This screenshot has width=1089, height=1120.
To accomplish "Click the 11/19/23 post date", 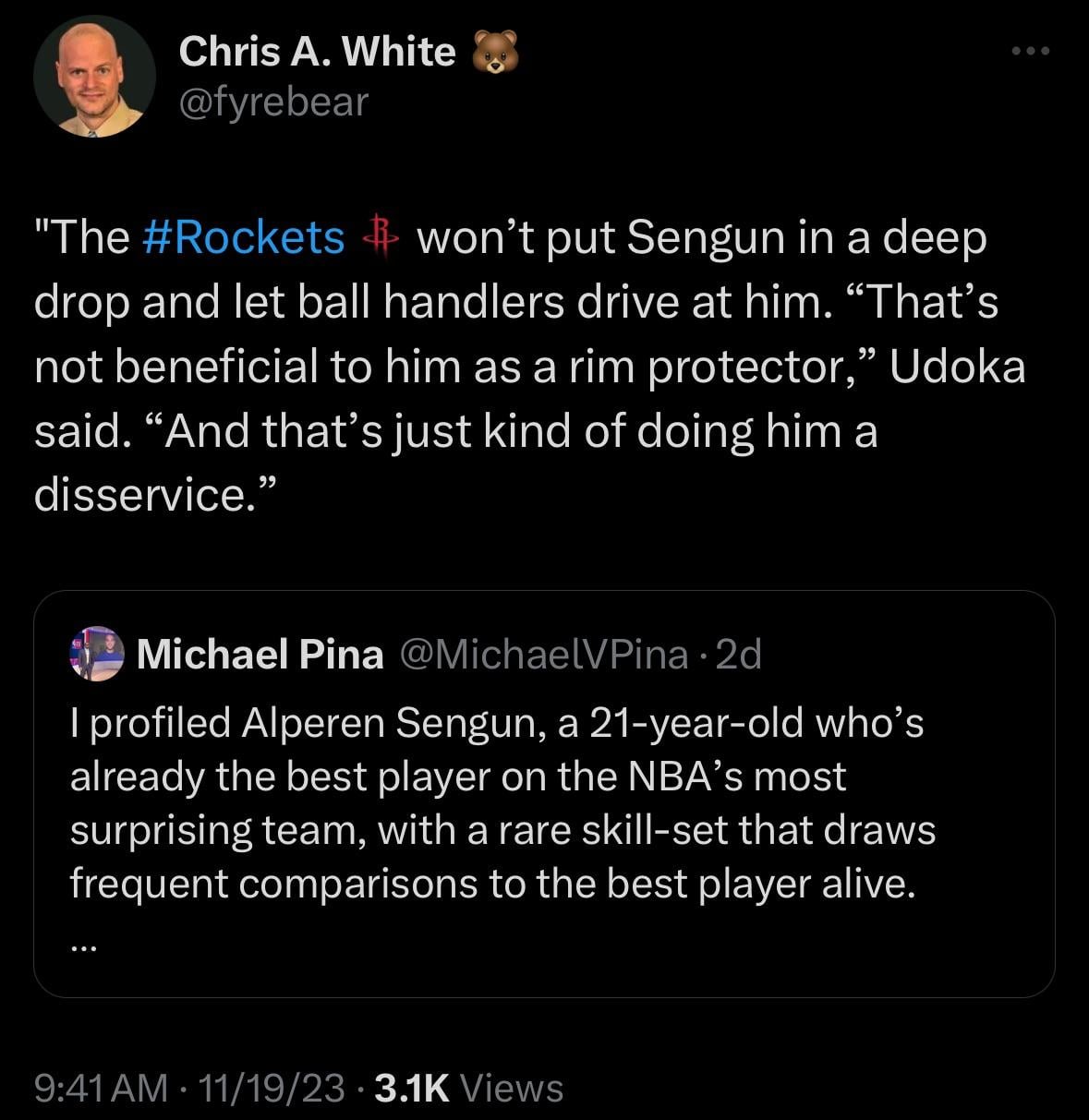I will (x=266, y=1088).
